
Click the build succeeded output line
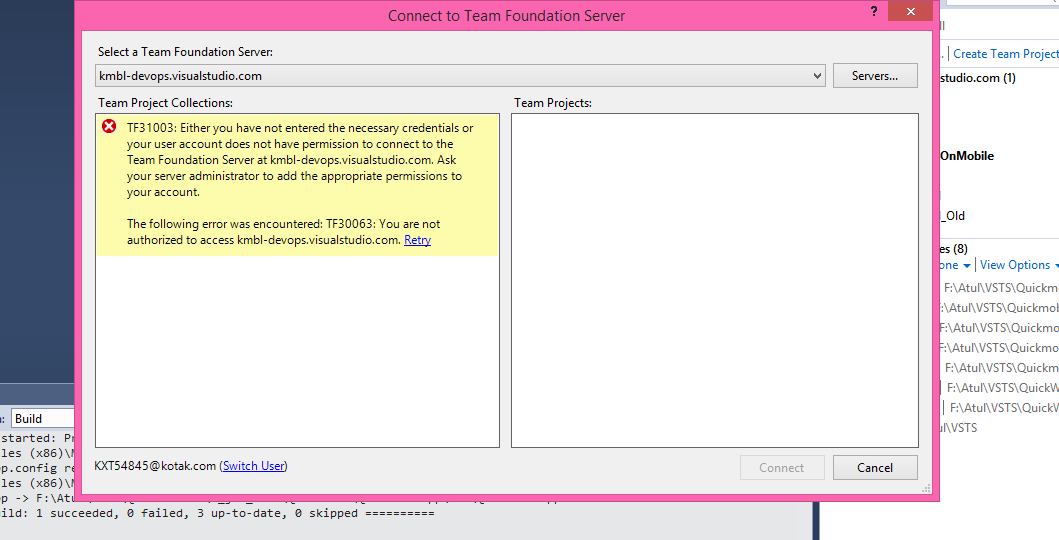coord(217,513)
